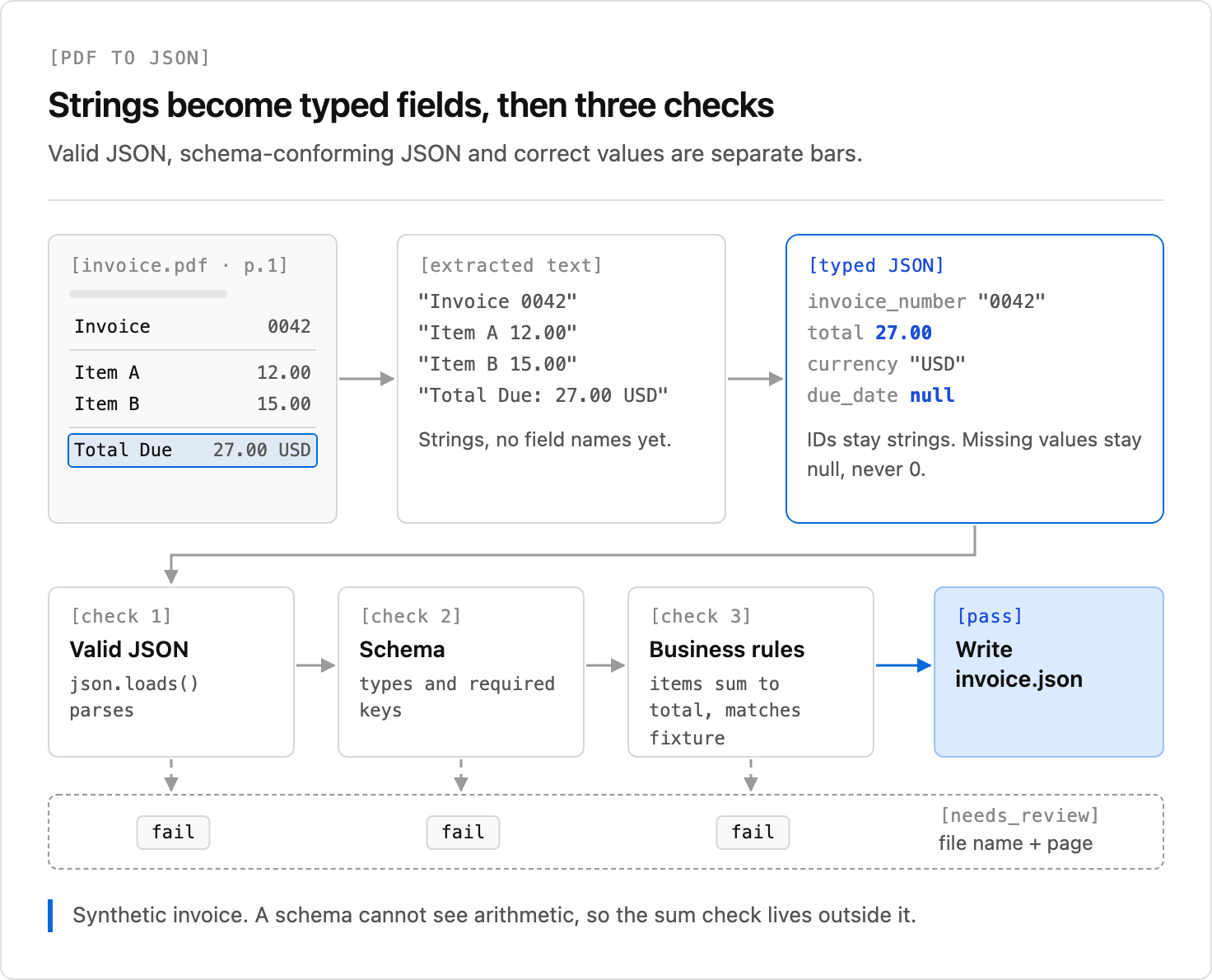Click the "items sum to total, matches fixture" description

725,711
